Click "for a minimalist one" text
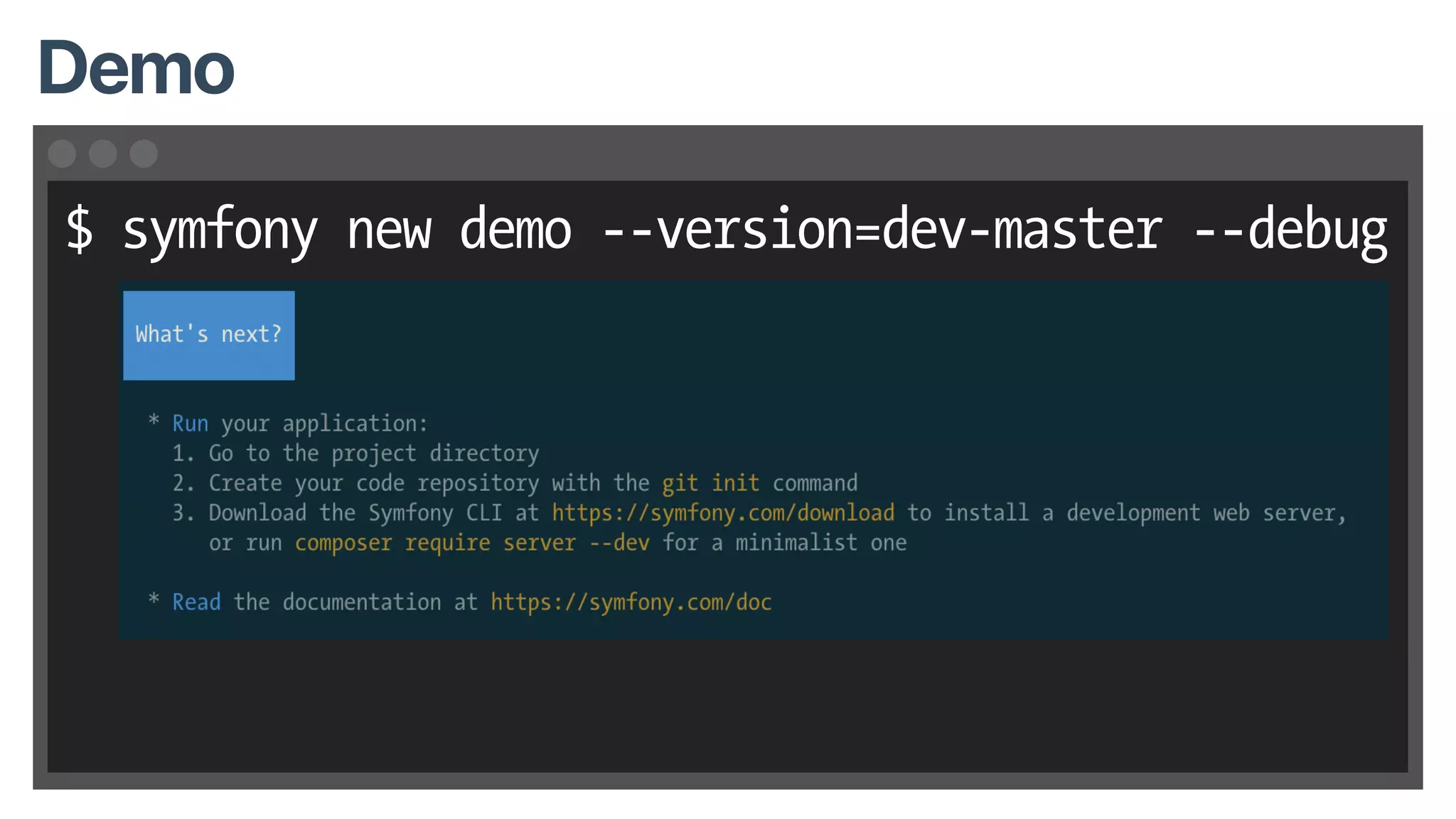The height and width of the screenshot is (819, 1456). coord(785,542)
